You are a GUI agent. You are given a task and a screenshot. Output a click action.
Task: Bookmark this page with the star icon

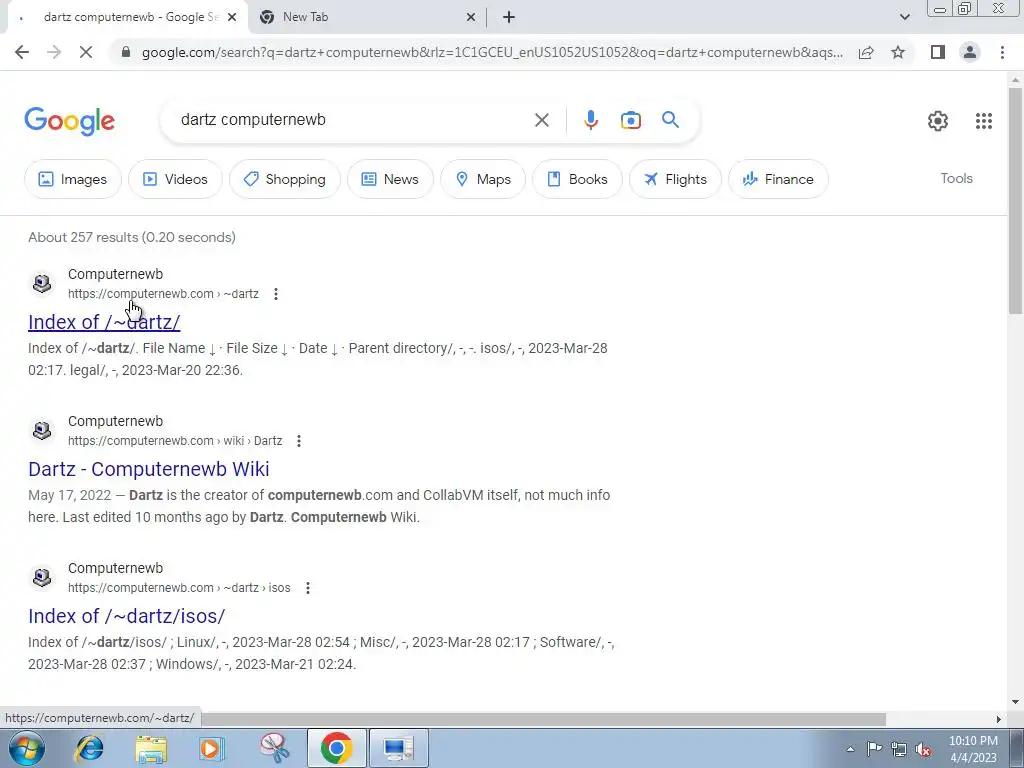click(898, 52)
